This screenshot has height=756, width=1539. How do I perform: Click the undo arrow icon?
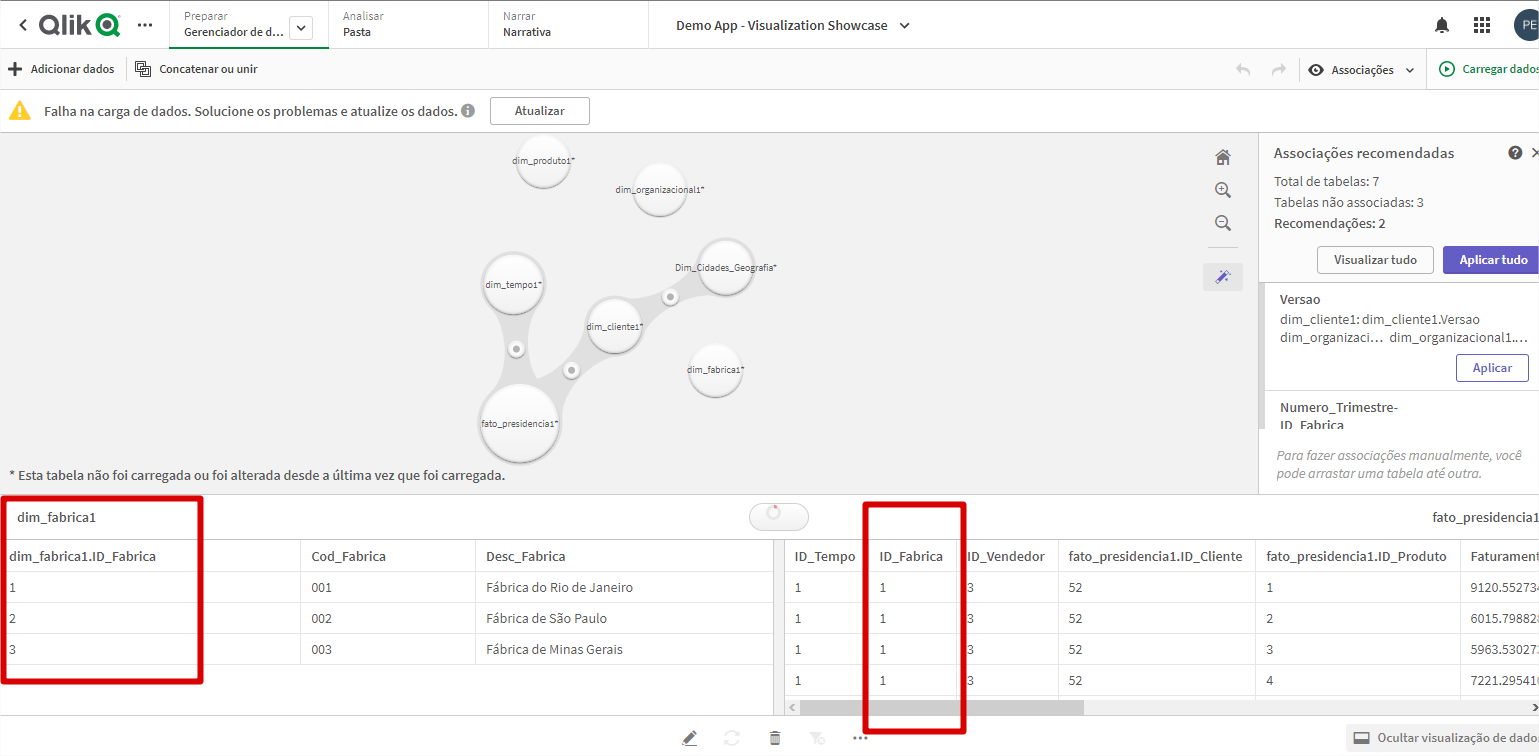pyautogui.click(x=1243, y=69)
